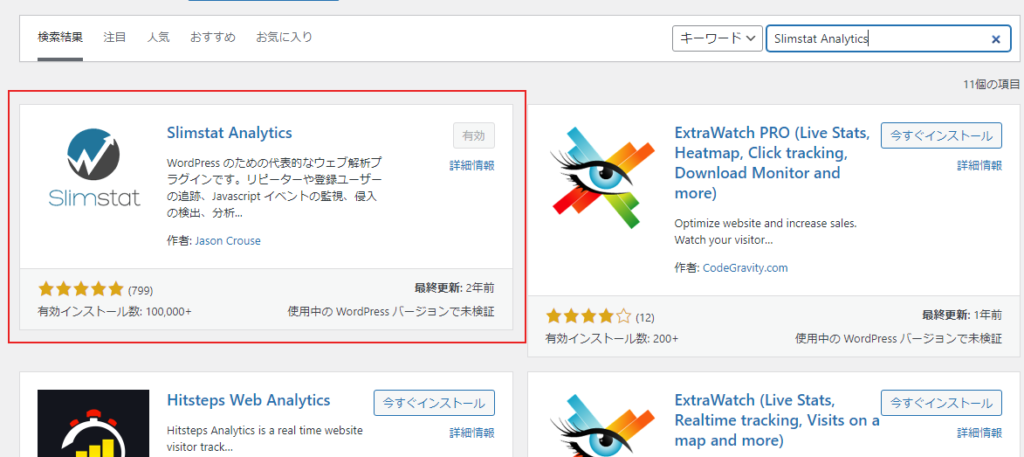
Task: Click ExtraWatch PRO's WordPress バージョンで未検証 notice
Action: tap(899, 339)
